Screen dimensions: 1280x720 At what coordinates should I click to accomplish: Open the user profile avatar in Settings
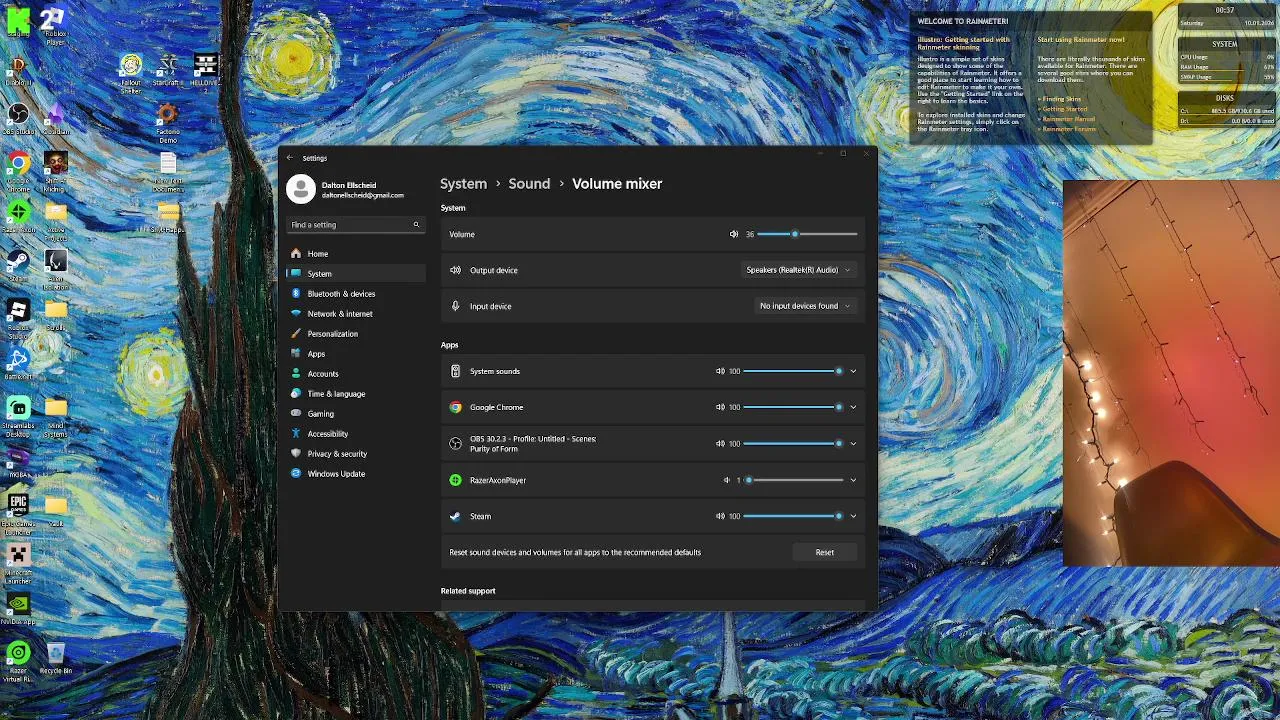pos(301,189)
